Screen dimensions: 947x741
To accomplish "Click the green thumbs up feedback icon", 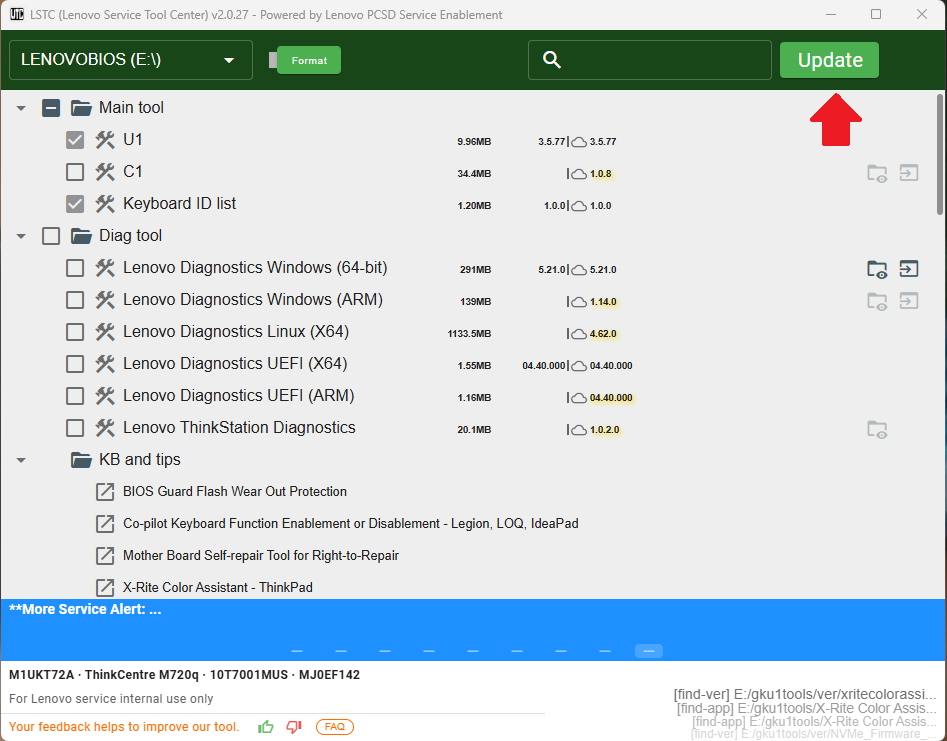I will pos(266,727).
